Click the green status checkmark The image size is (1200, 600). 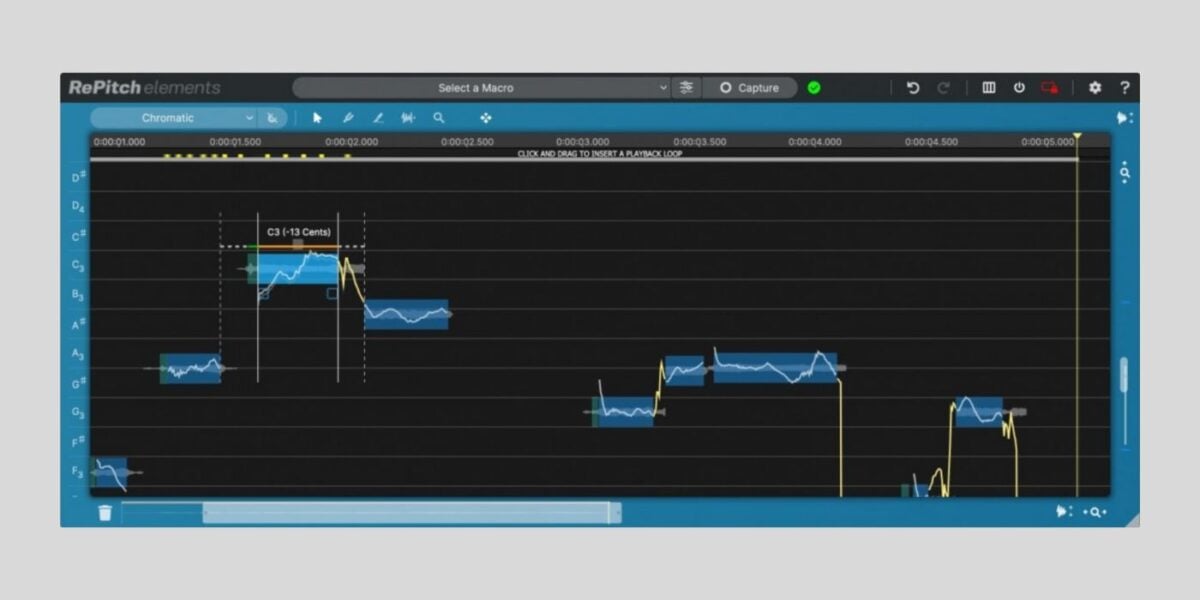tap(814, 88)
